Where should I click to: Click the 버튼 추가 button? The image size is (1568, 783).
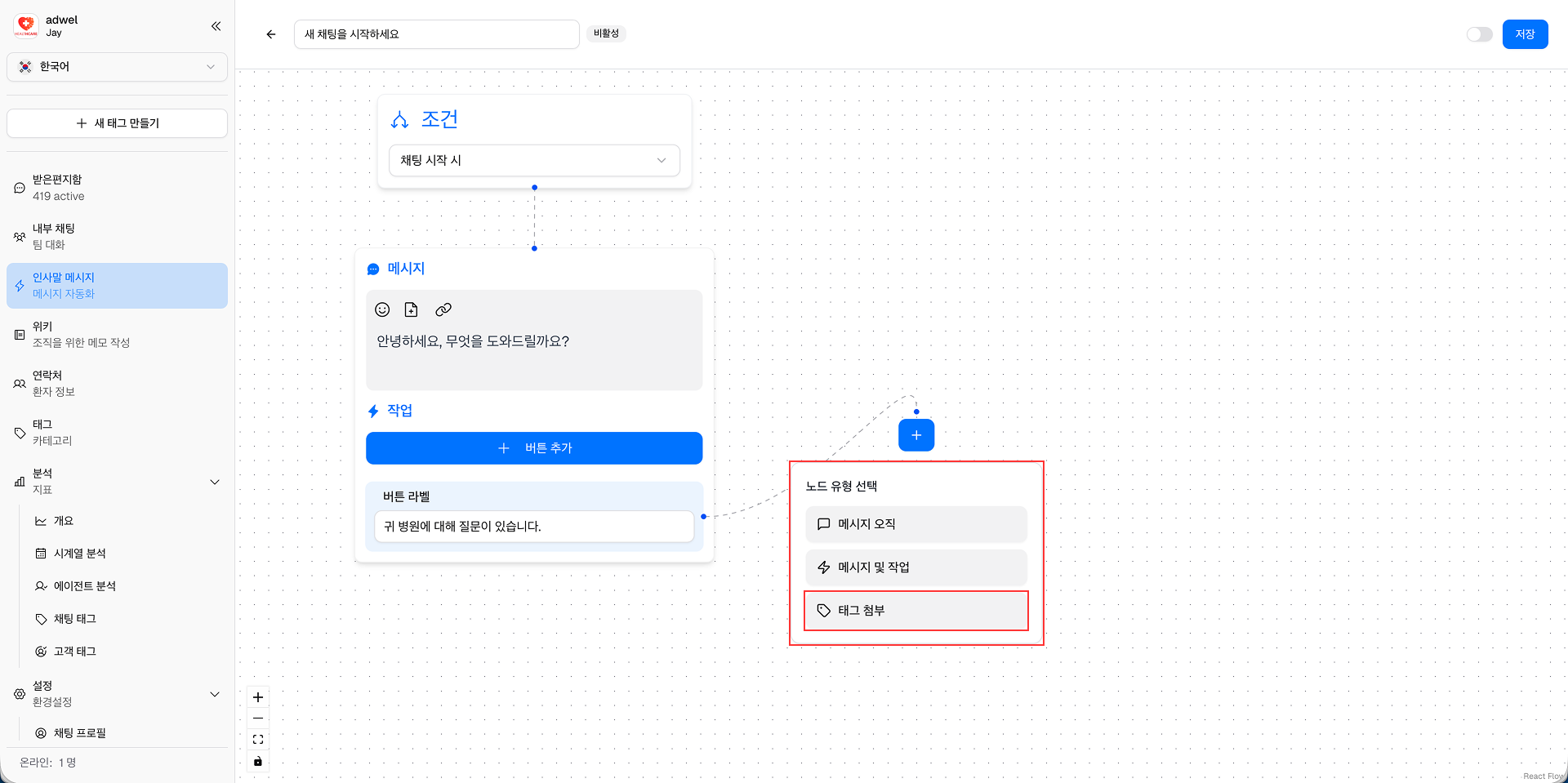click(534, 448)
